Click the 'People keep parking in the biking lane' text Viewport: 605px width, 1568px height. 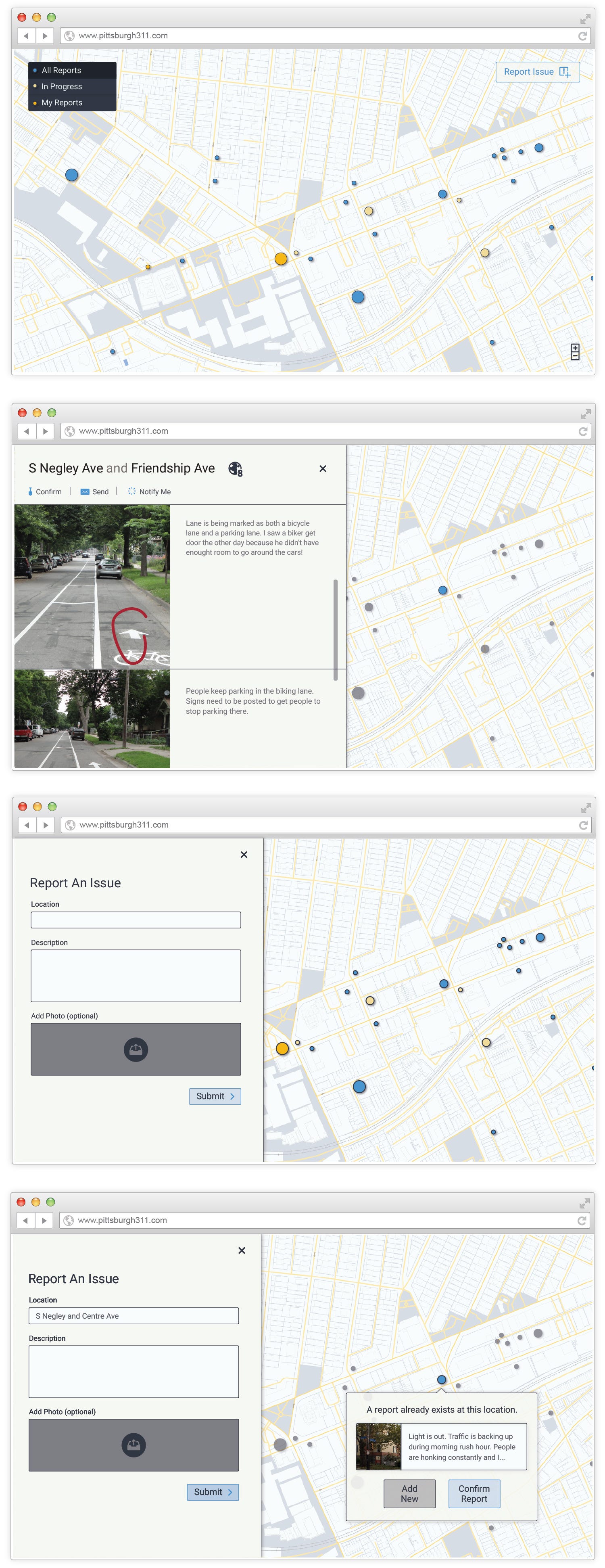[x=252, y=701]
